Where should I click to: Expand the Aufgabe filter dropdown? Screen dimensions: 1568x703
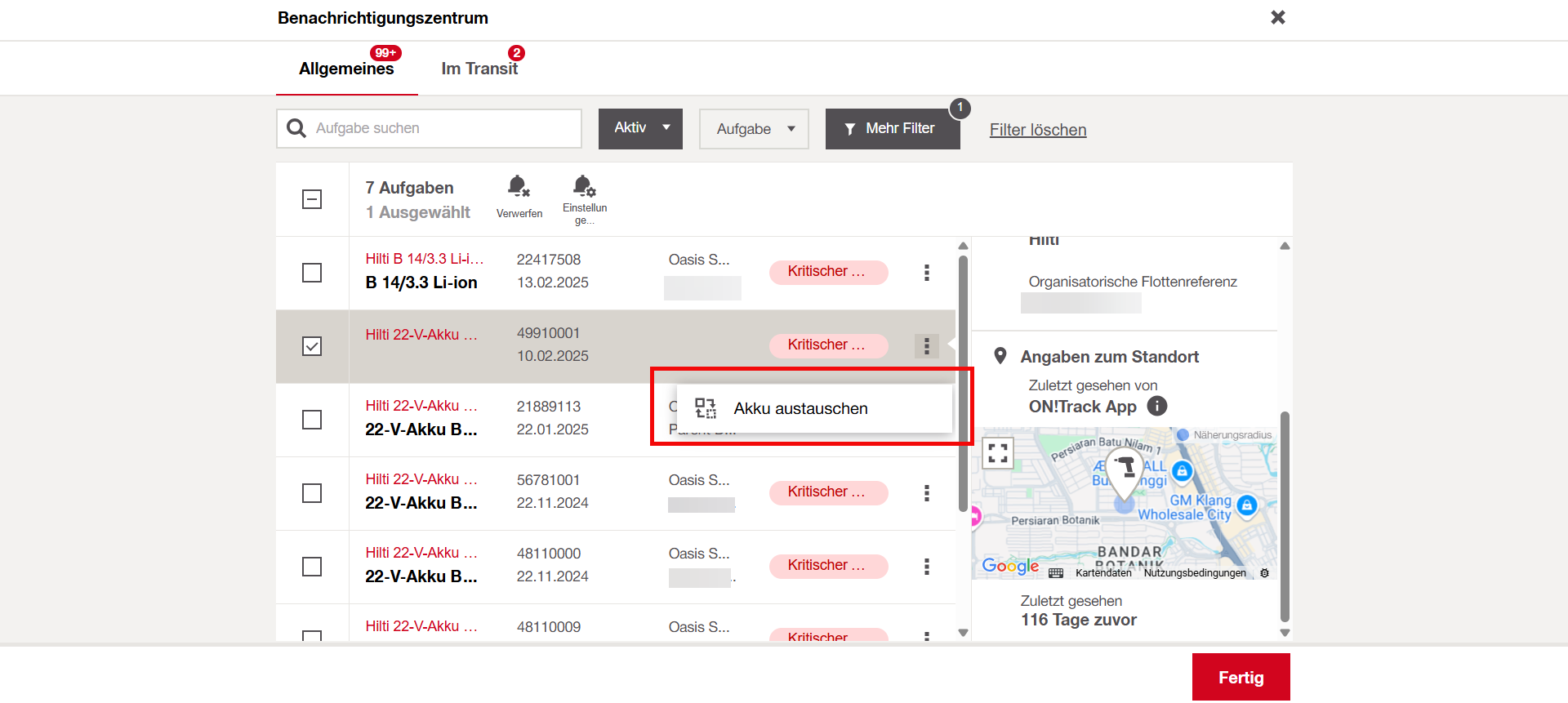pos(754,129)
